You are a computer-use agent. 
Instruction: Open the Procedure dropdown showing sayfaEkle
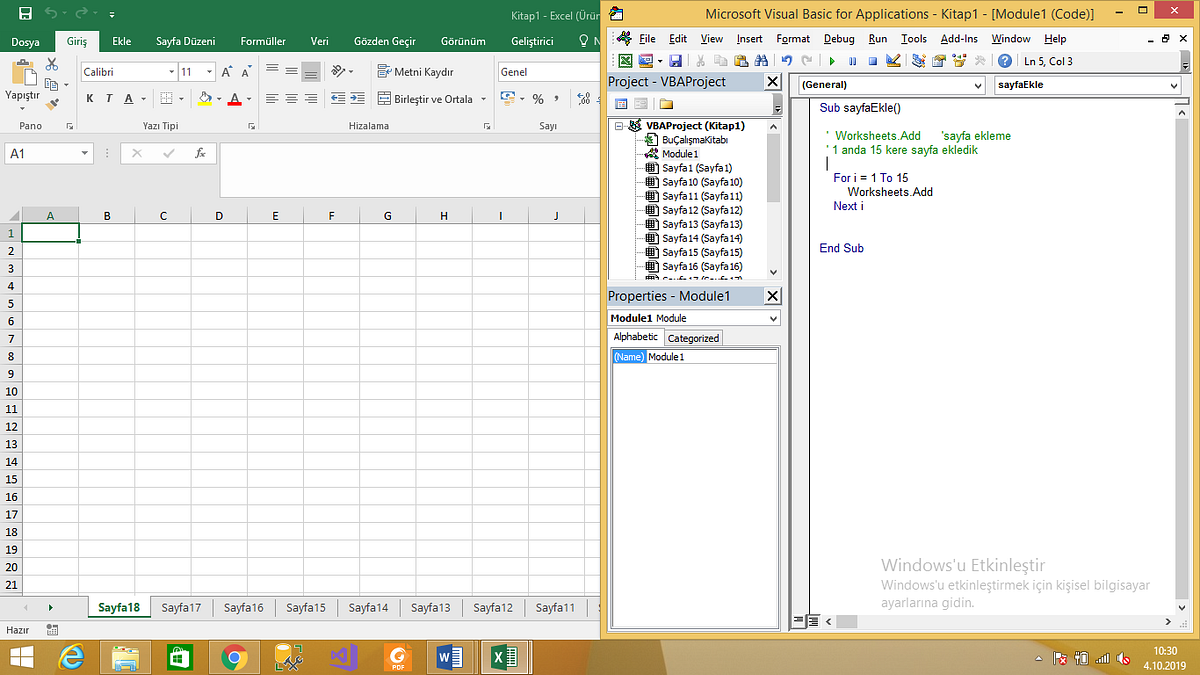(1174, 85)
